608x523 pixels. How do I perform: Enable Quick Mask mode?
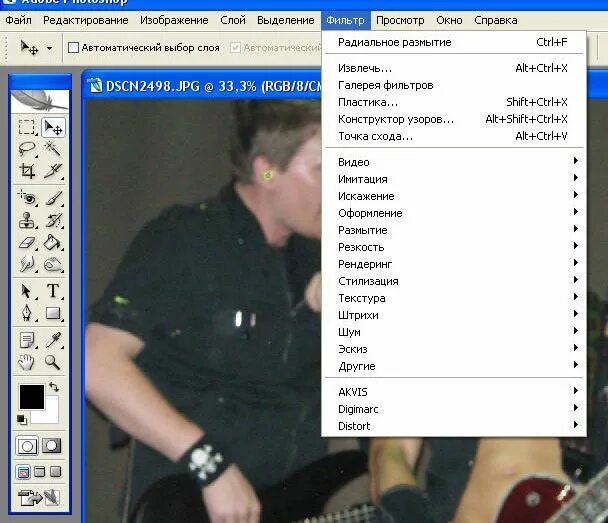(52, 446)
